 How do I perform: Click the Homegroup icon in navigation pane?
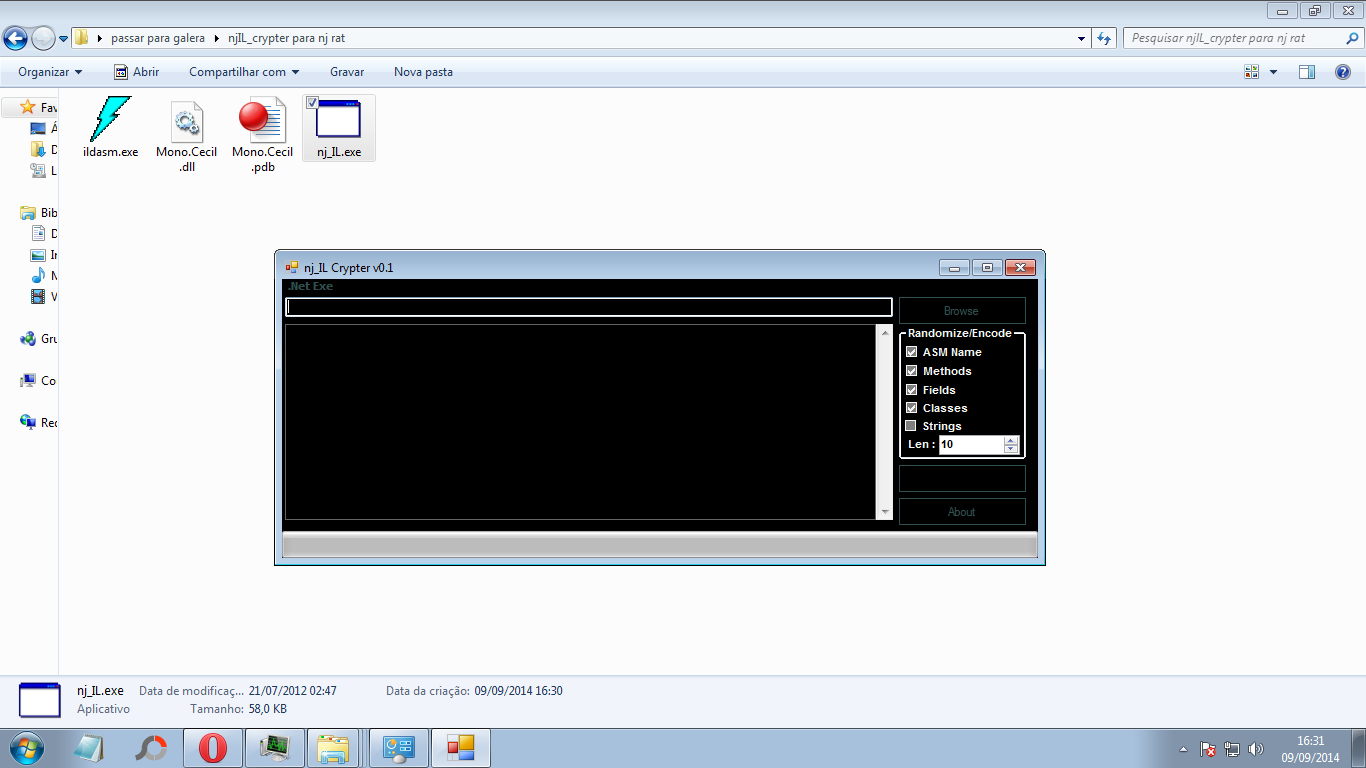[28, 339]
